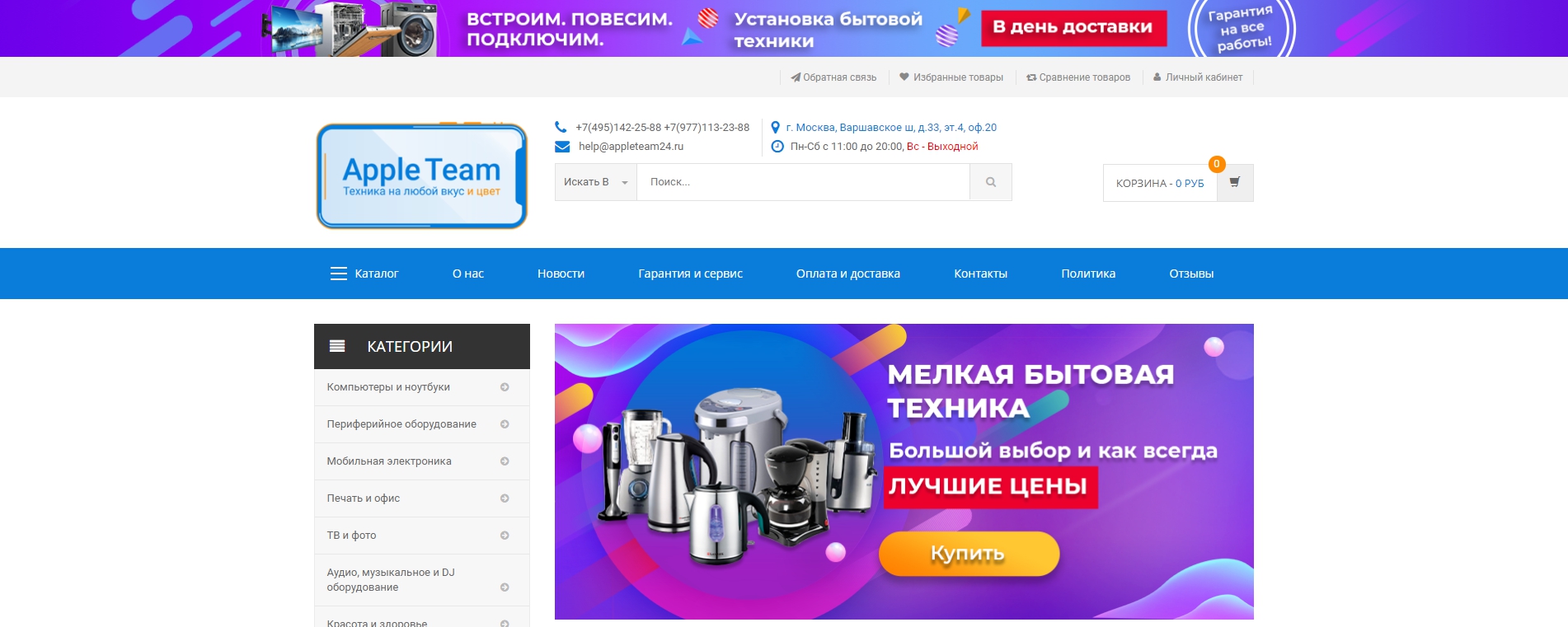Screen dimensions: 1568x627
Task: Click the clock working-hours icon
Action: coord(777,147)
